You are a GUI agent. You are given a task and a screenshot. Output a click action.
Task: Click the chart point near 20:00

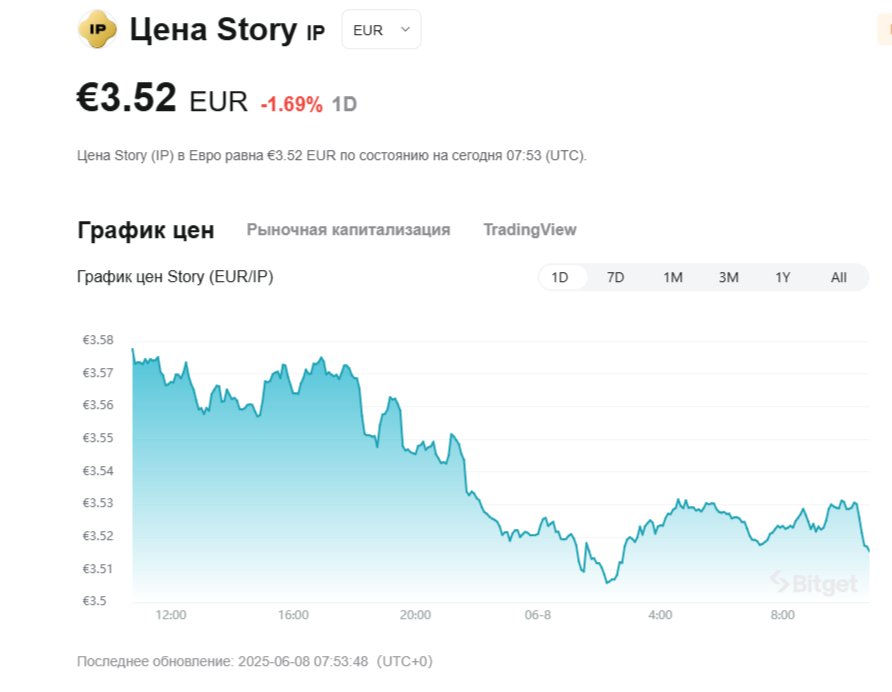[x=415, y=450]
